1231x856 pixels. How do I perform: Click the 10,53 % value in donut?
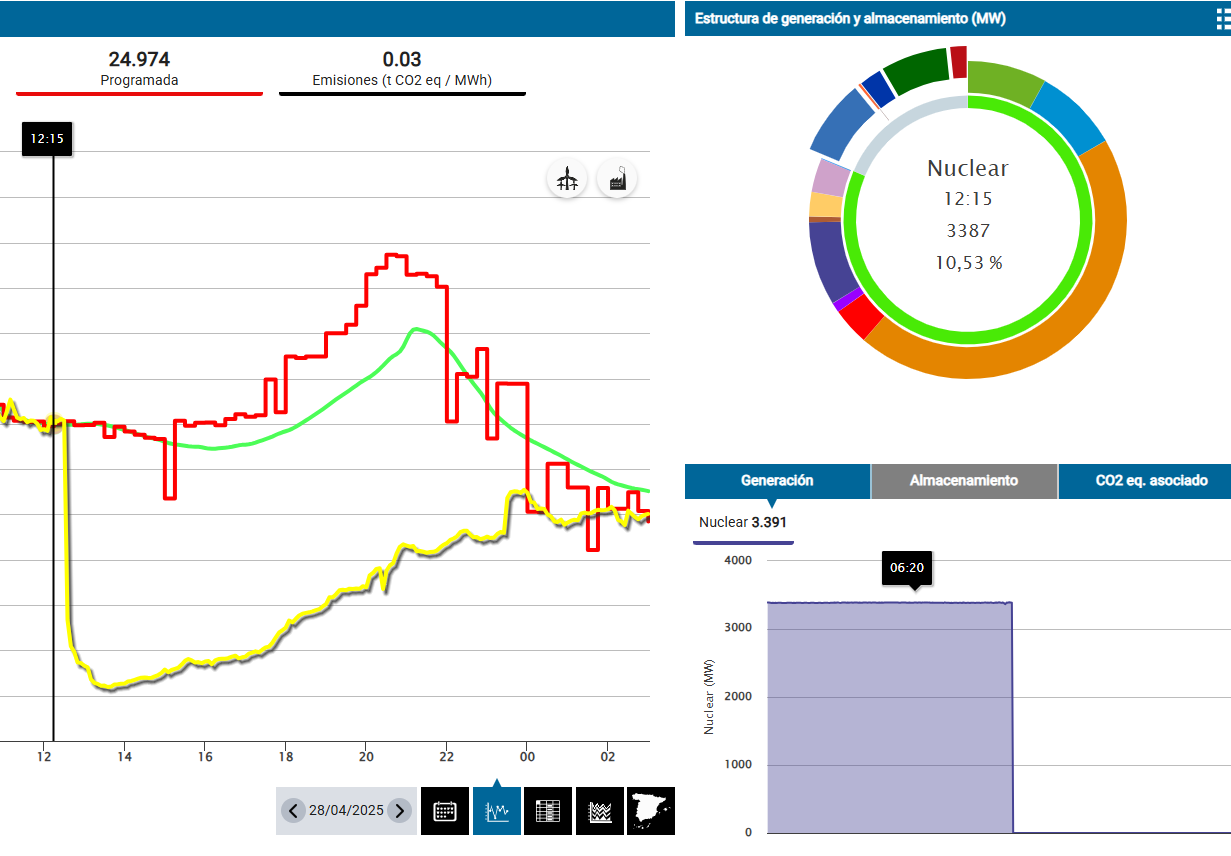point(968,263)
